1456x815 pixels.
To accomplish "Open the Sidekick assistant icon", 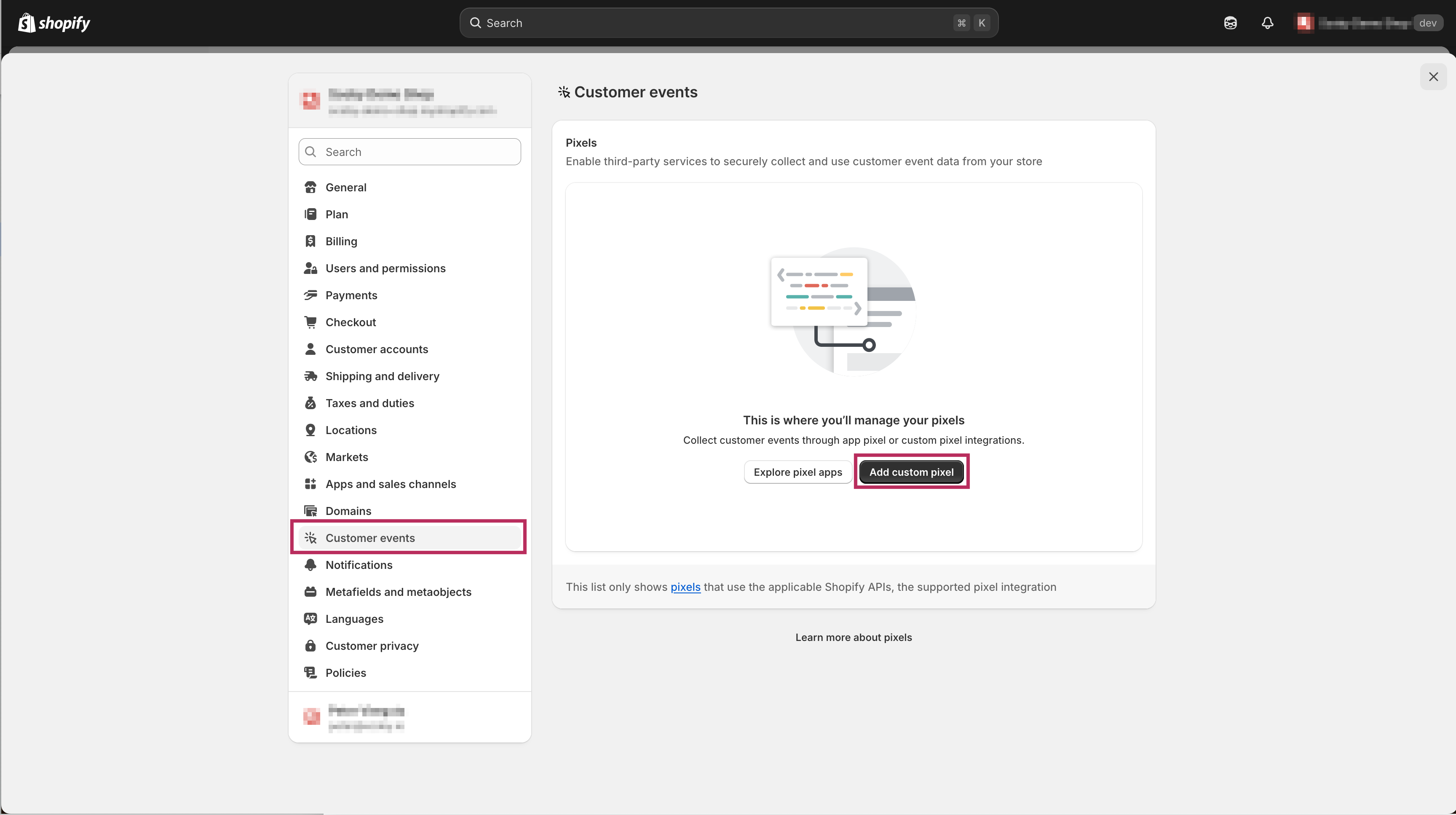I will 1230,23.
